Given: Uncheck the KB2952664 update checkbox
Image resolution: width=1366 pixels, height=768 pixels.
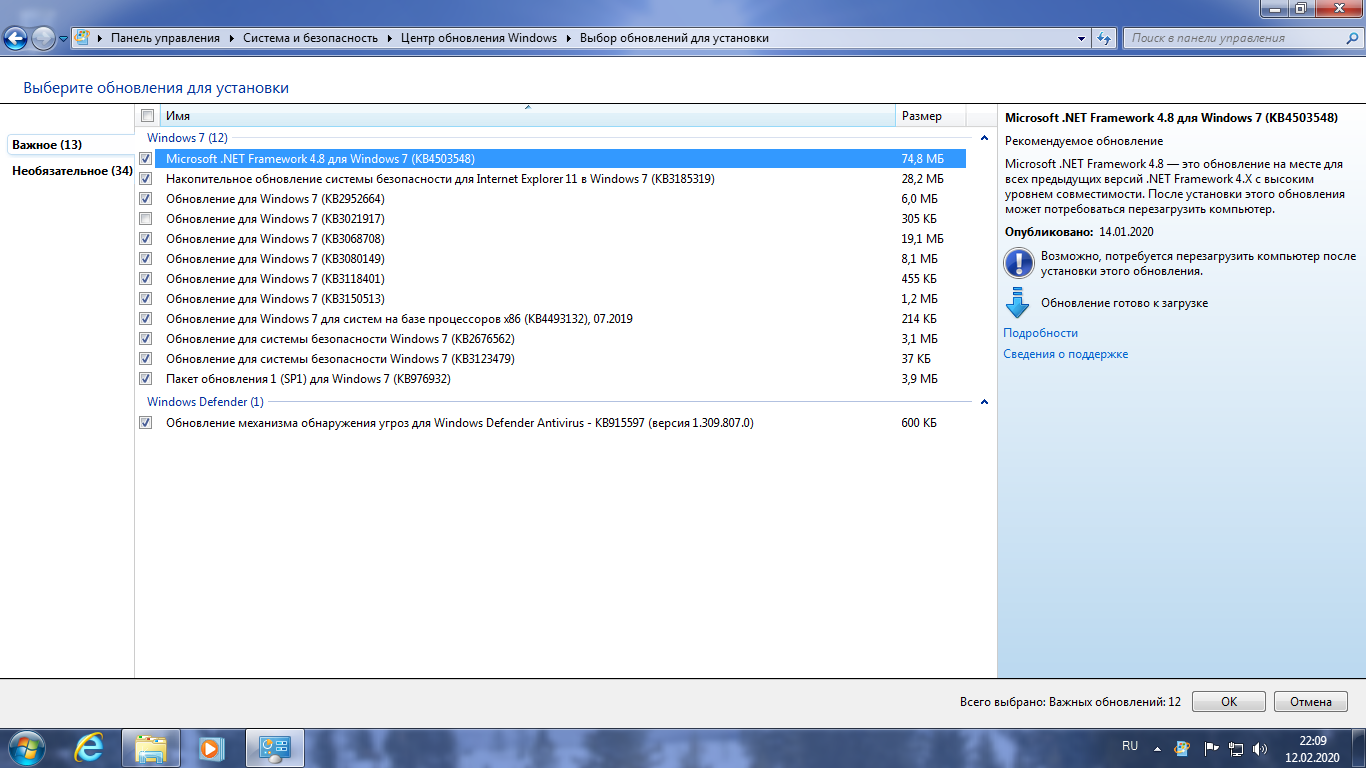Looking at the screenshot, I should [x=146, y=199].
